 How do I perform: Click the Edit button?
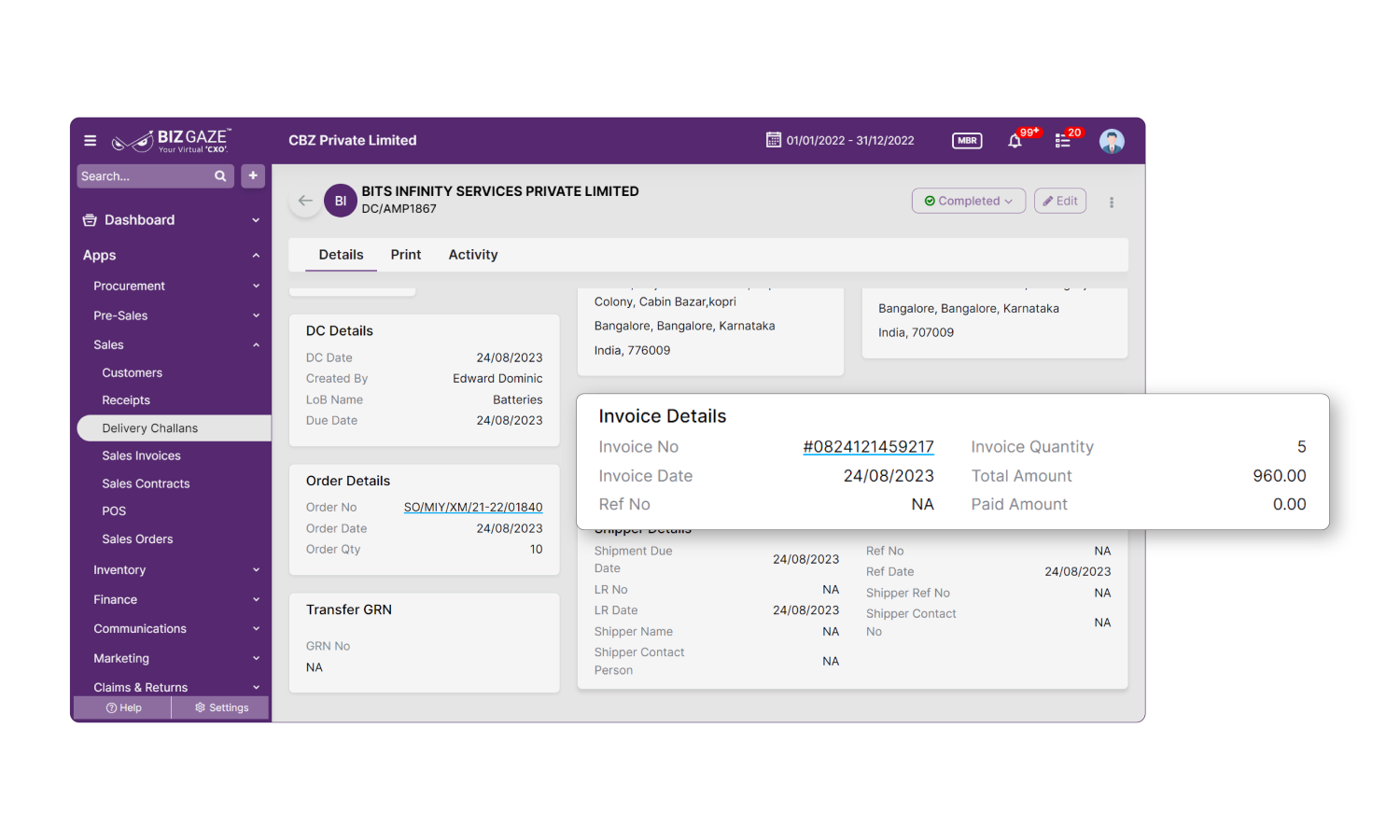click(x=1060, y=201)
